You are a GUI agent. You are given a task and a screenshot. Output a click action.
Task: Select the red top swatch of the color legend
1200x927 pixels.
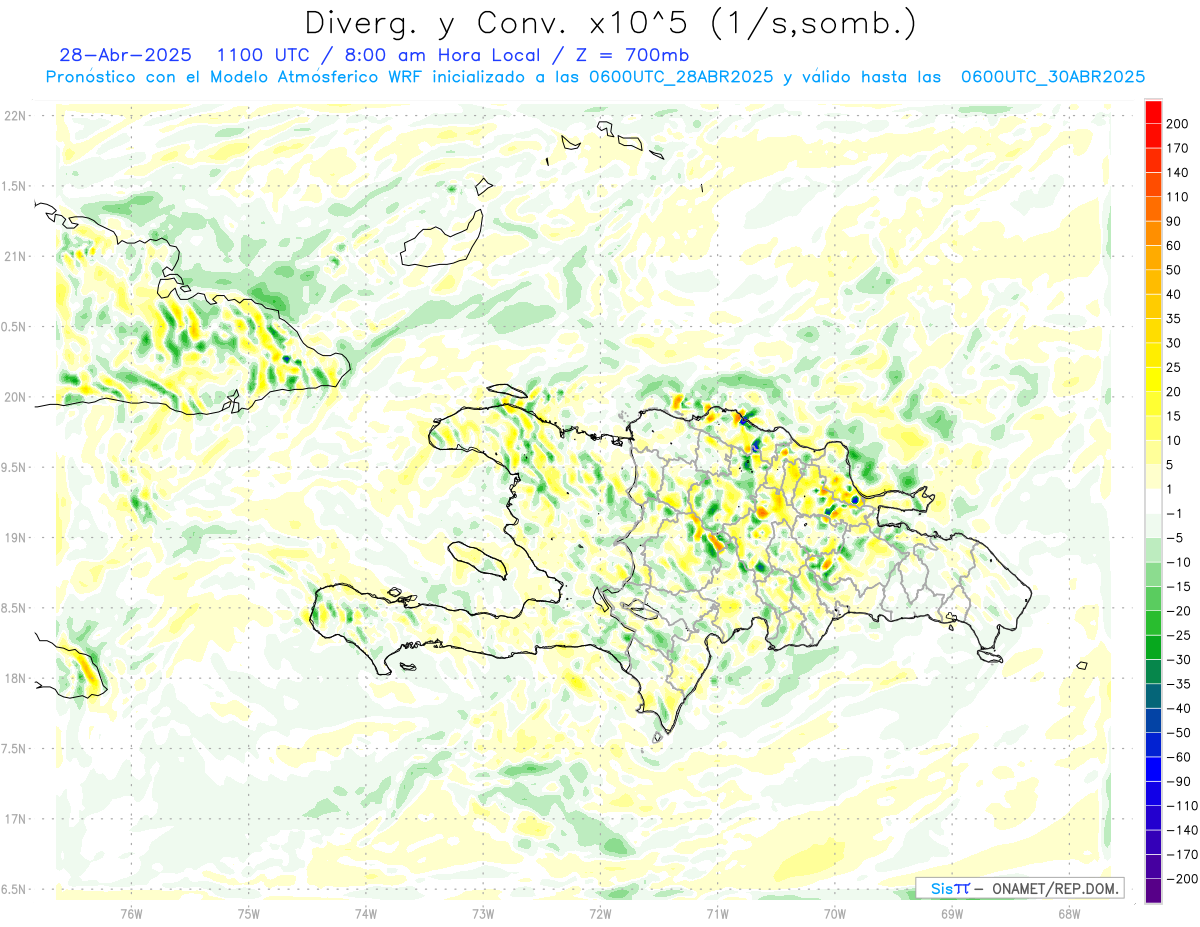point(1153,110)
